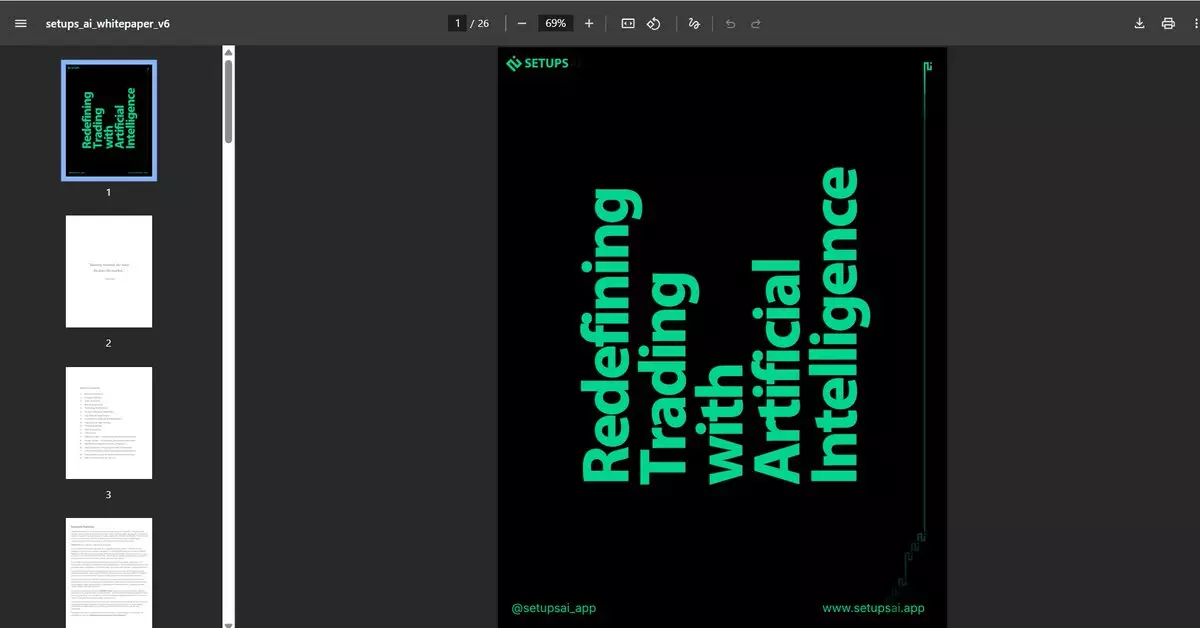Select the page 1 cover thumbnail
This screenshot has height=628, width=1200.
[109, 120]
